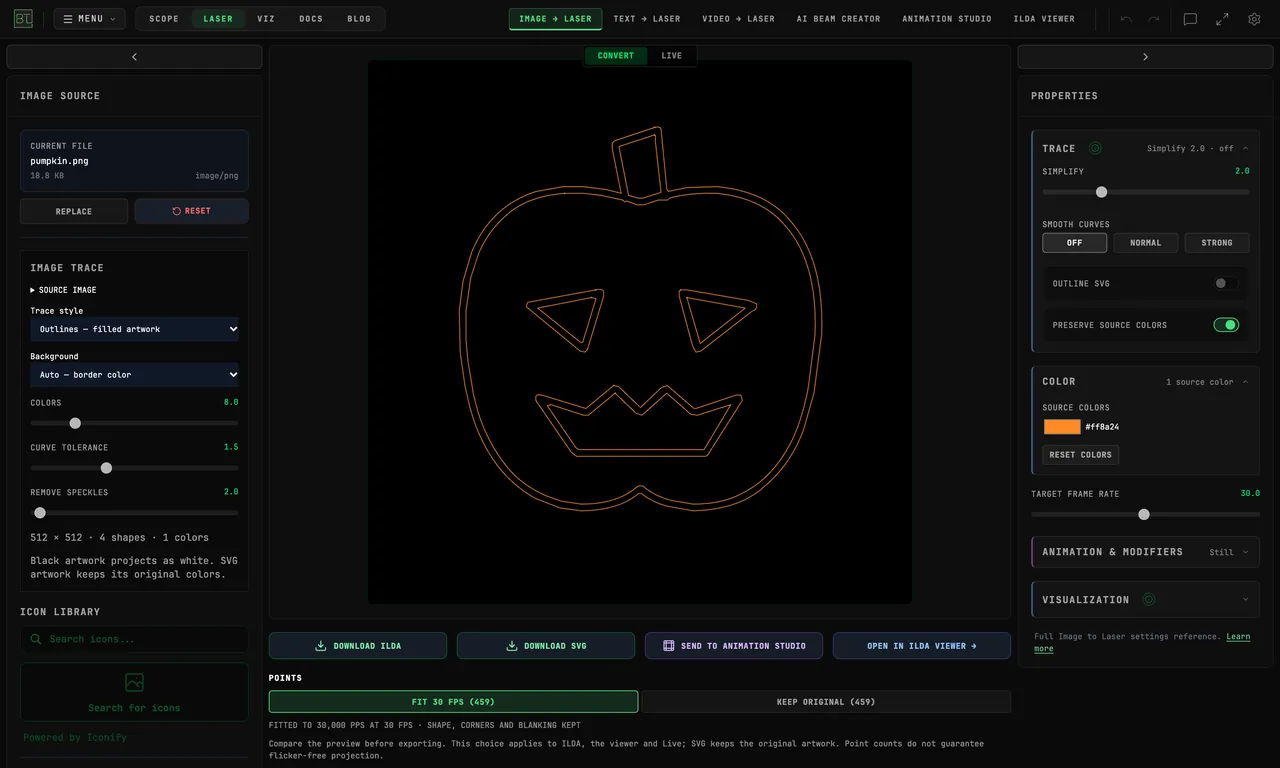
Task: Click the magnifier icon in icon search
Action: click(x=36, y=639)
